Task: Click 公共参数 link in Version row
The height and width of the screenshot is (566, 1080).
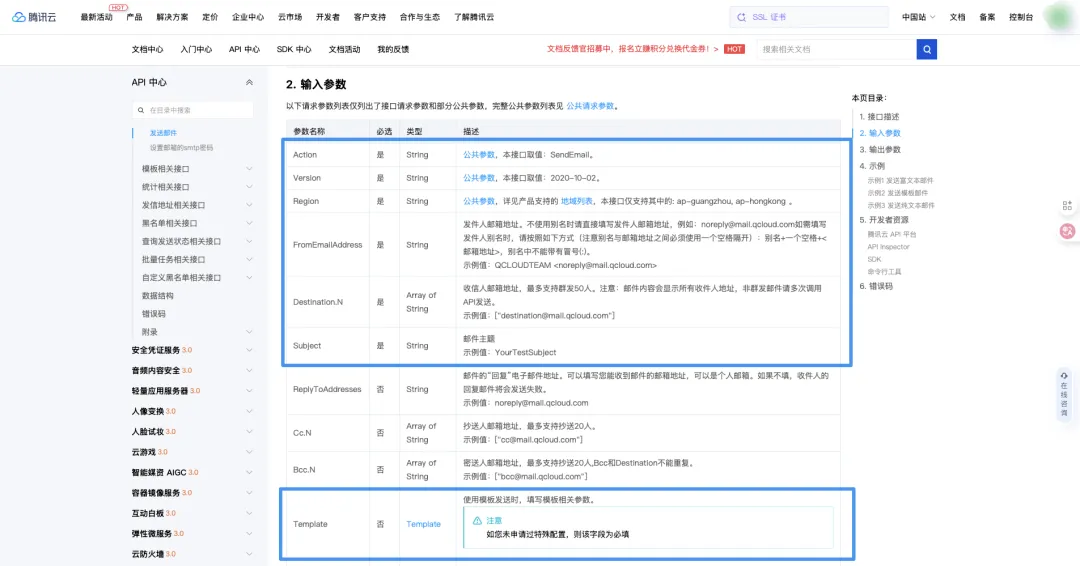Action: pyautogui.click(x=479, y=178)
